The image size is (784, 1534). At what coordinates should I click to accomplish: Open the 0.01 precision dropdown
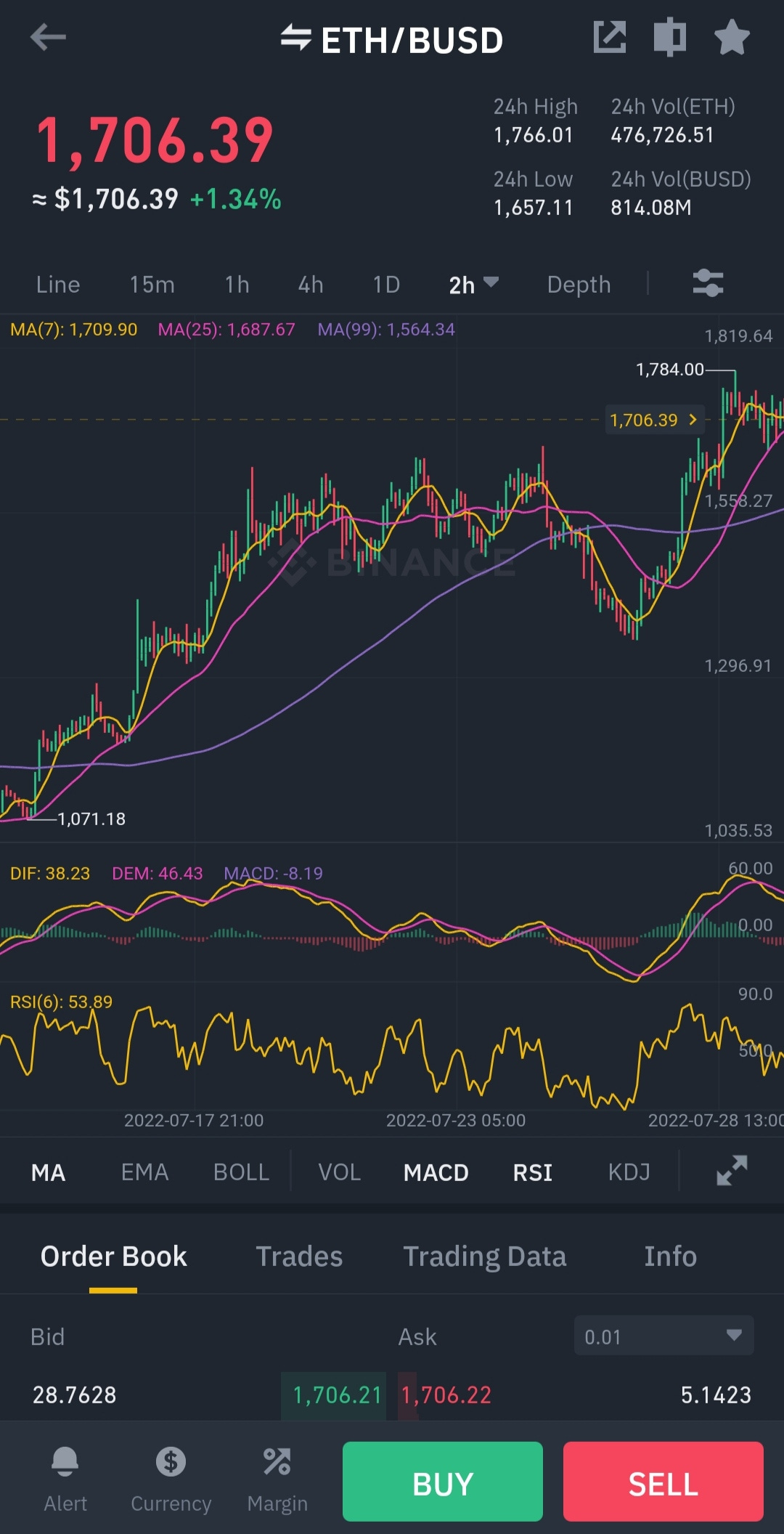tap(663, 1336)
